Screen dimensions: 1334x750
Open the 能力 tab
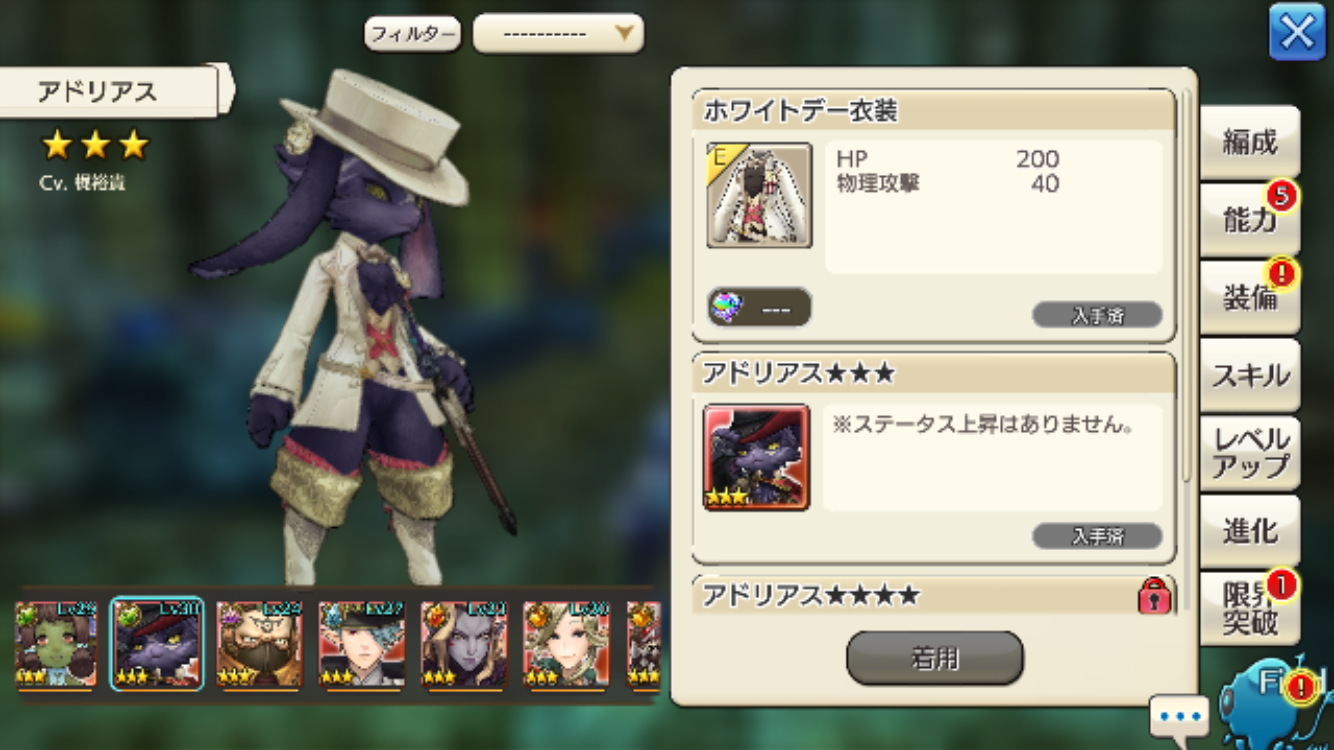1250,219
